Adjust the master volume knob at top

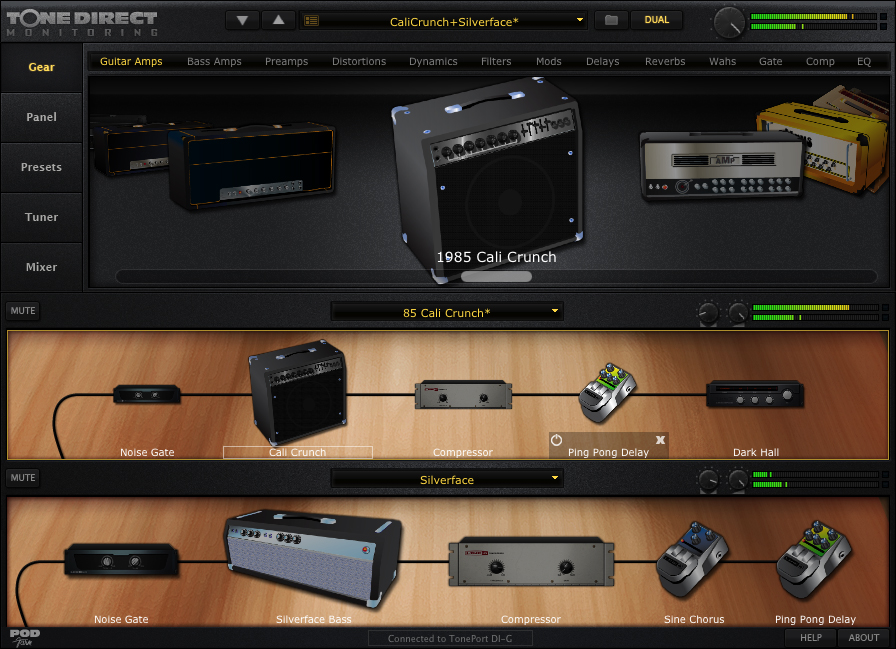point(729,21)
